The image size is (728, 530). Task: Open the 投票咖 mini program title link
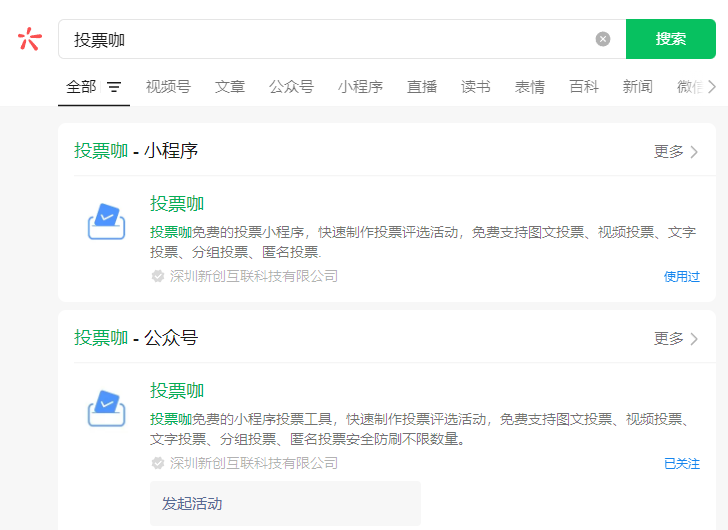point(177,204)
